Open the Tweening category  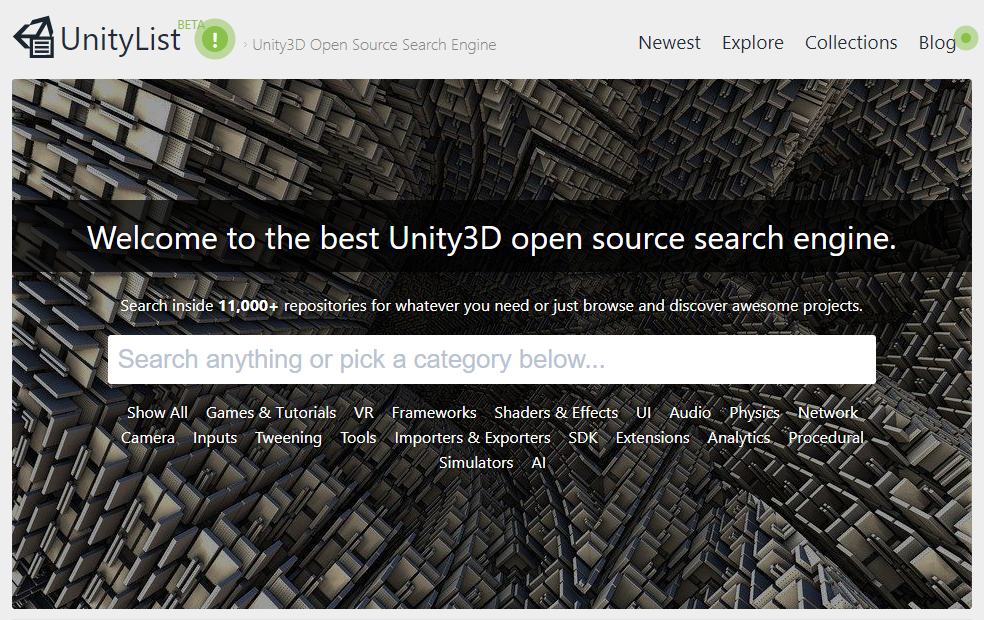(288, 438)
